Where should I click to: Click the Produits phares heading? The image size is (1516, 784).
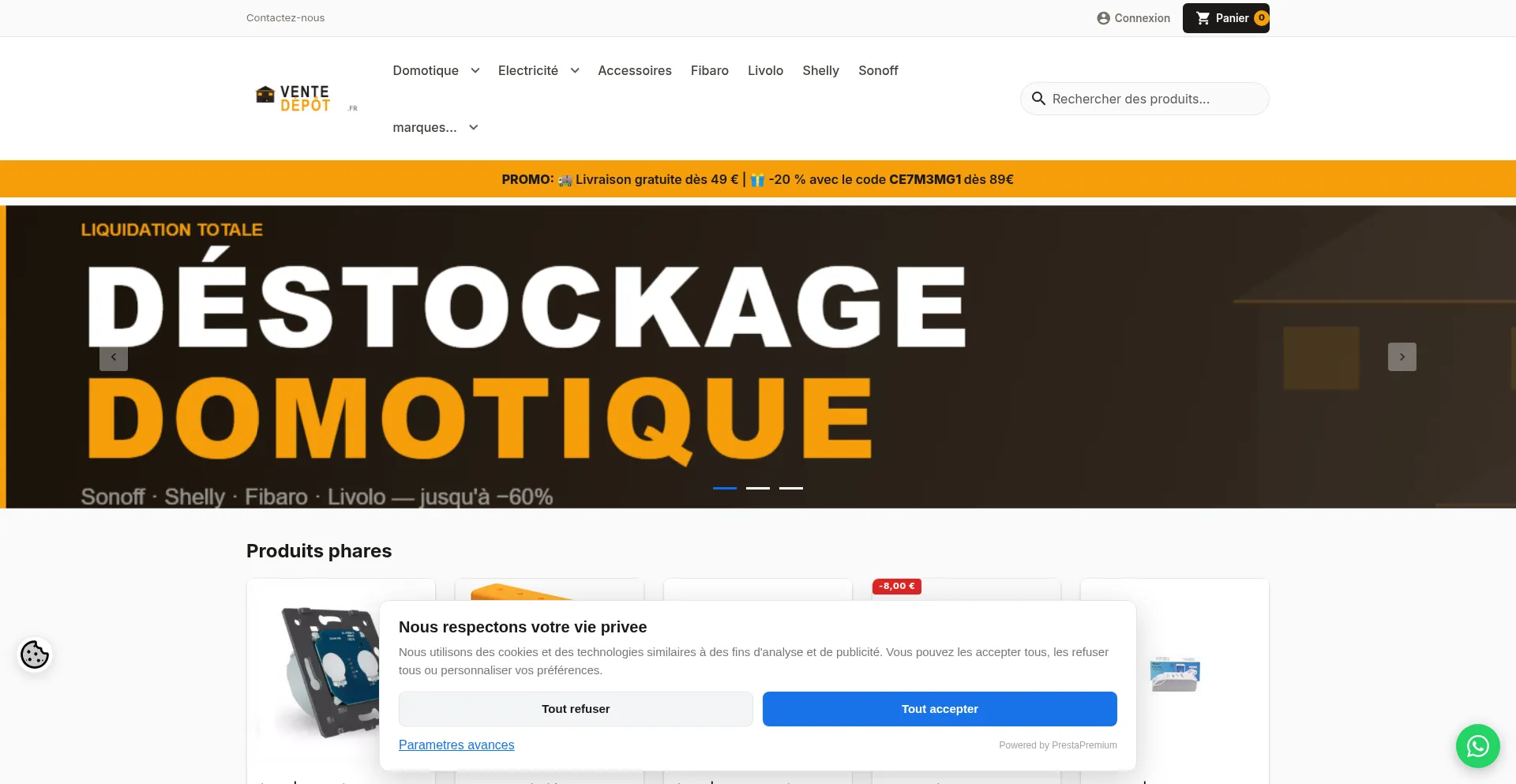[319, 551]
